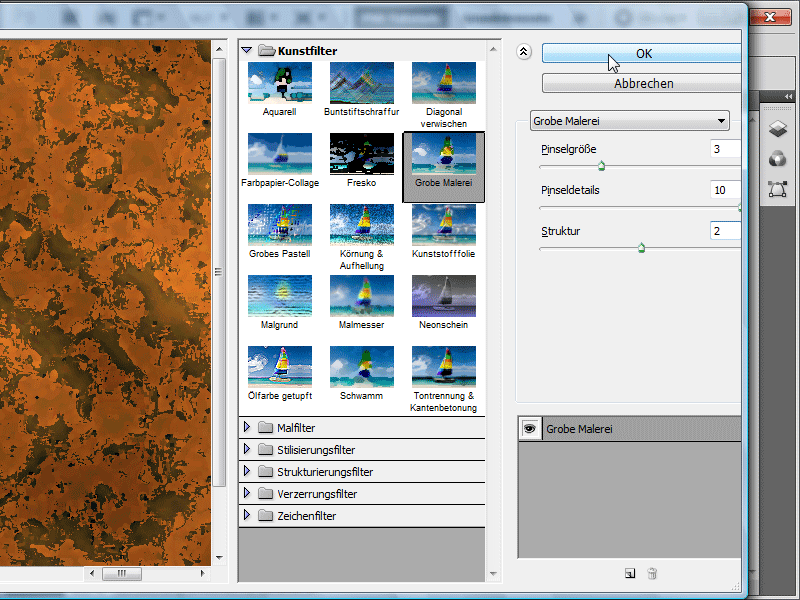This screenshot has height=600, width=800.
Task: Click the preview's vertical scroll up arrow
Action: point(219,49)
